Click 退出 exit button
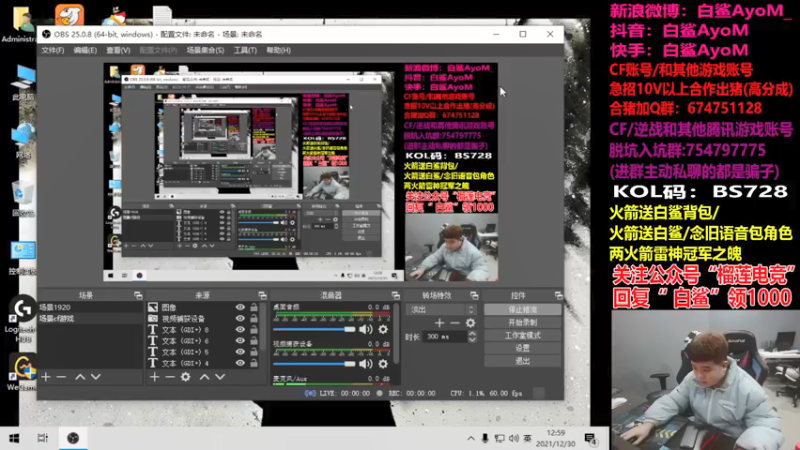 [522, 361]
